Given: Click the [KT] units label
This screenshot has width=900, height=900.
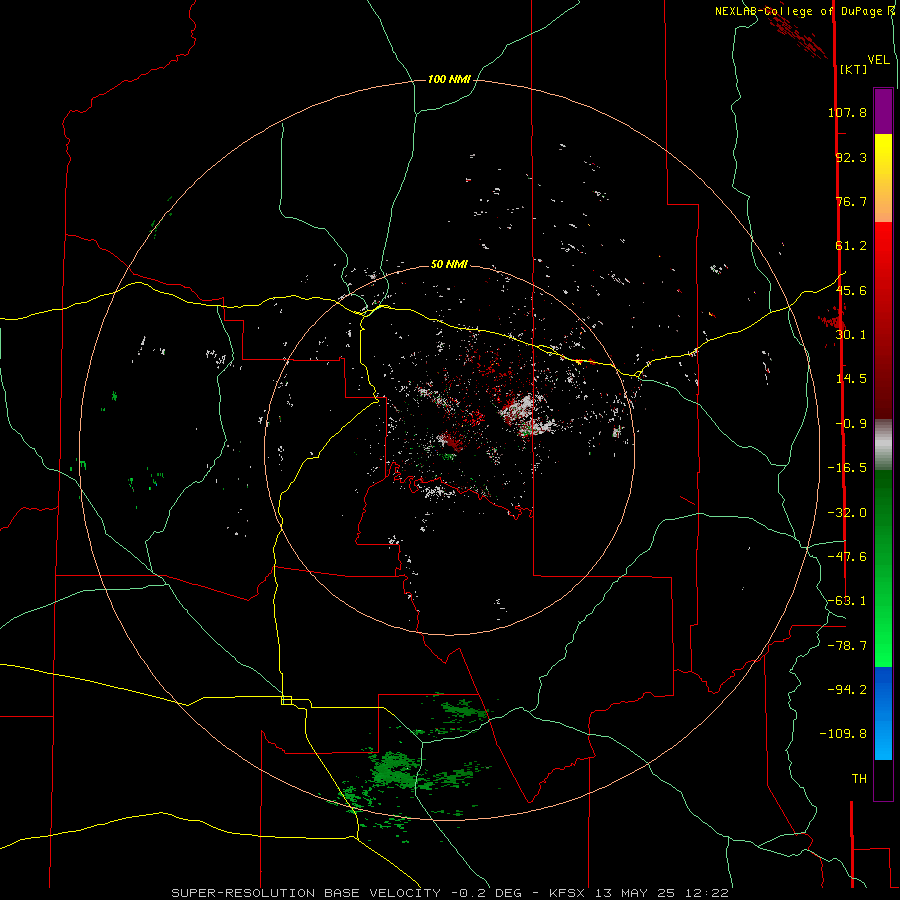Looking at the screenshot, I should [853, 69].
